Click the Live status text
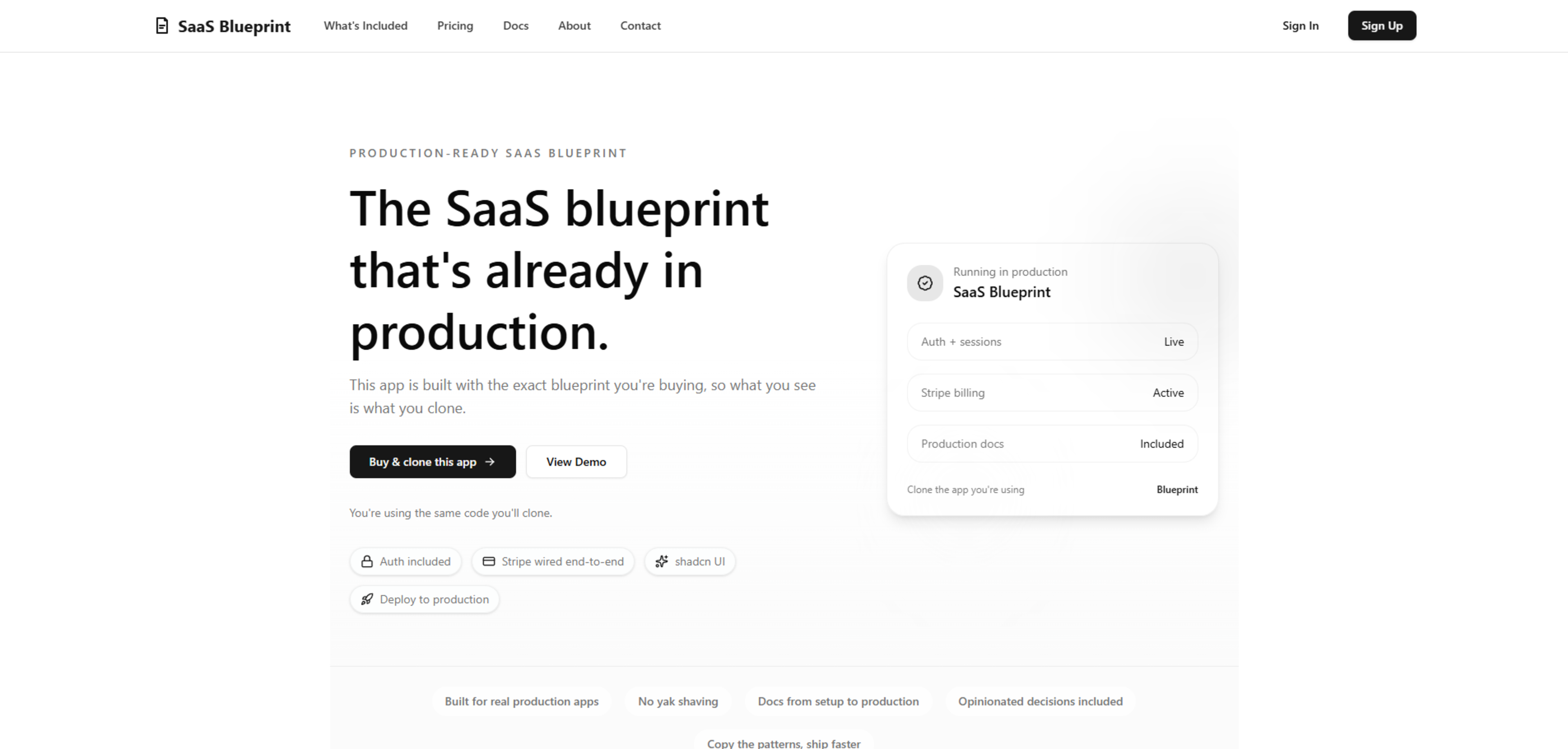 click(1174, 341)
